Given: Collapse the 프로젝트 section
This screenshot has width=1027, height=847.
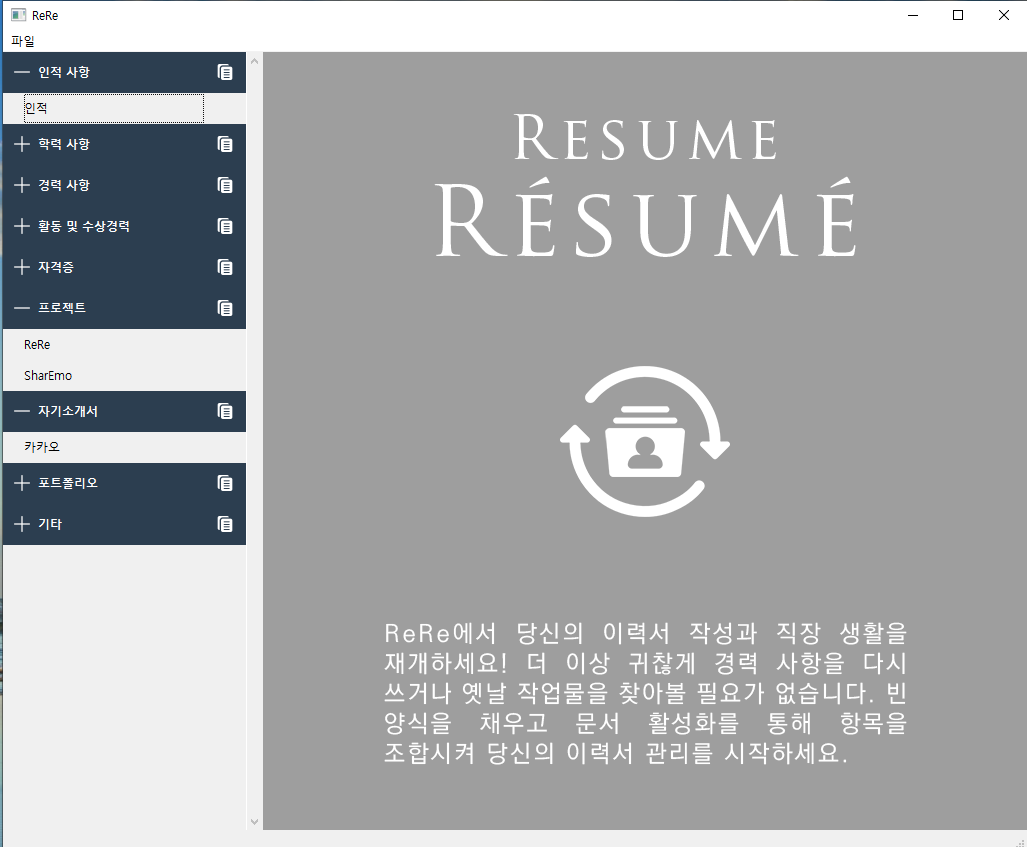Looking at the screenshot, I should (22, 308).
